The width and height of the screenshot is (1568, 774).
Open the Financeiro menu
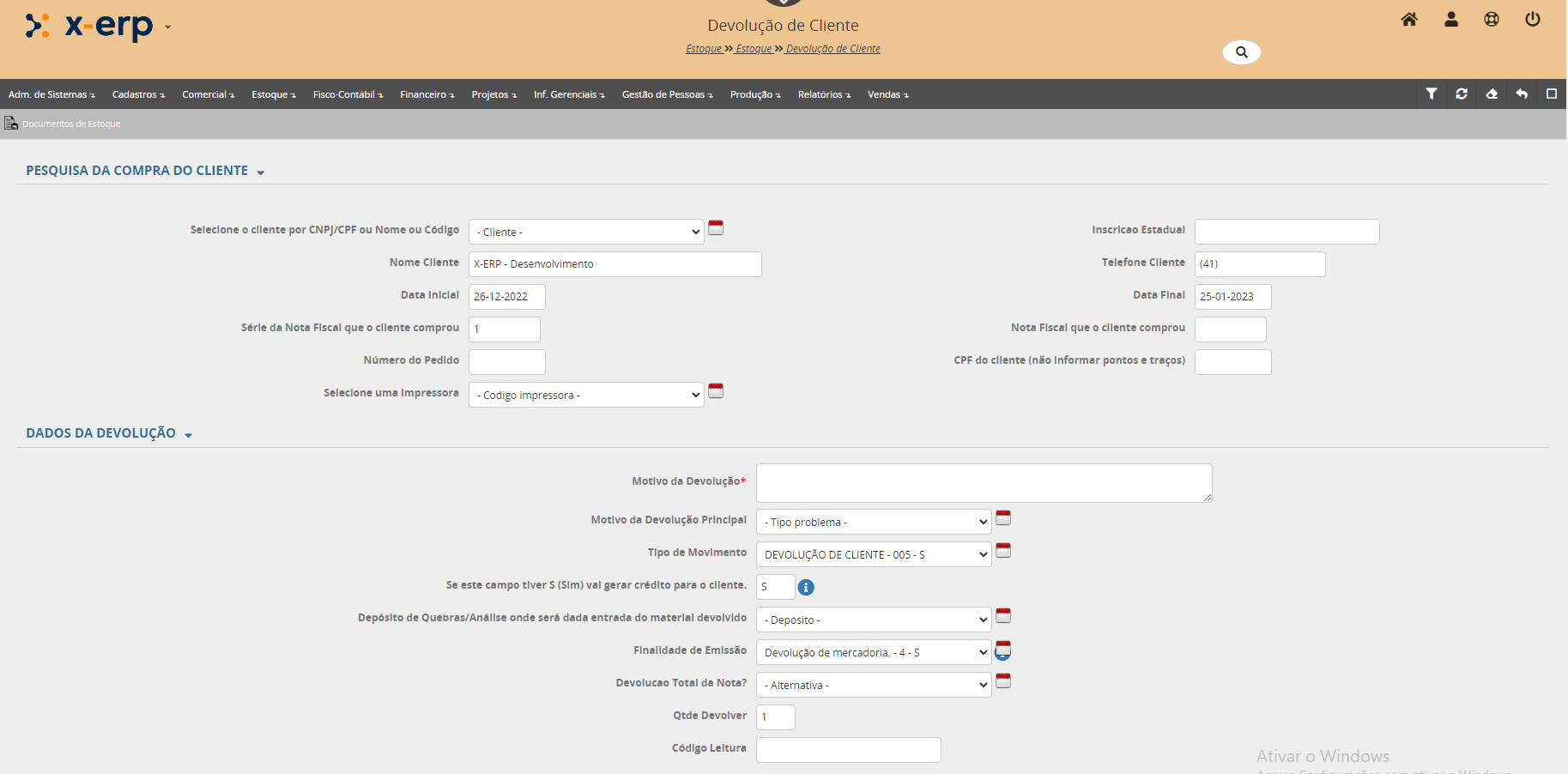tap(427, 94)
